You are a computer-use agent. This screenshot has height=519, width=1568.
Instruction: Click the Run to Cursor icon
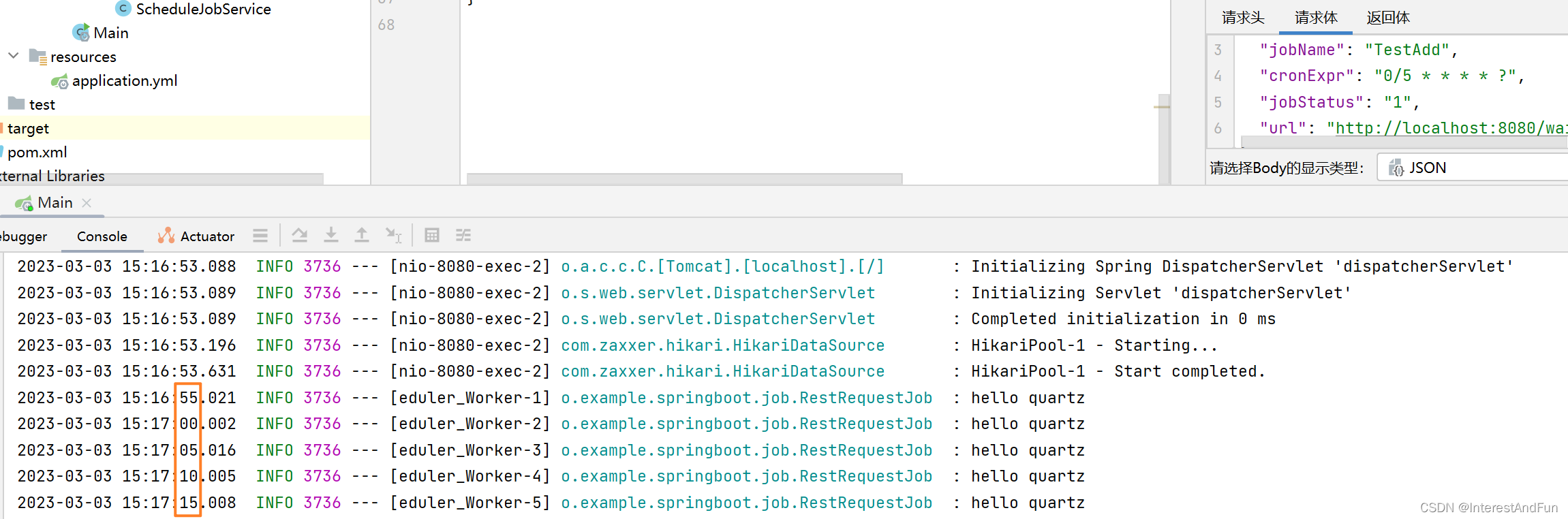pos(394,235)
